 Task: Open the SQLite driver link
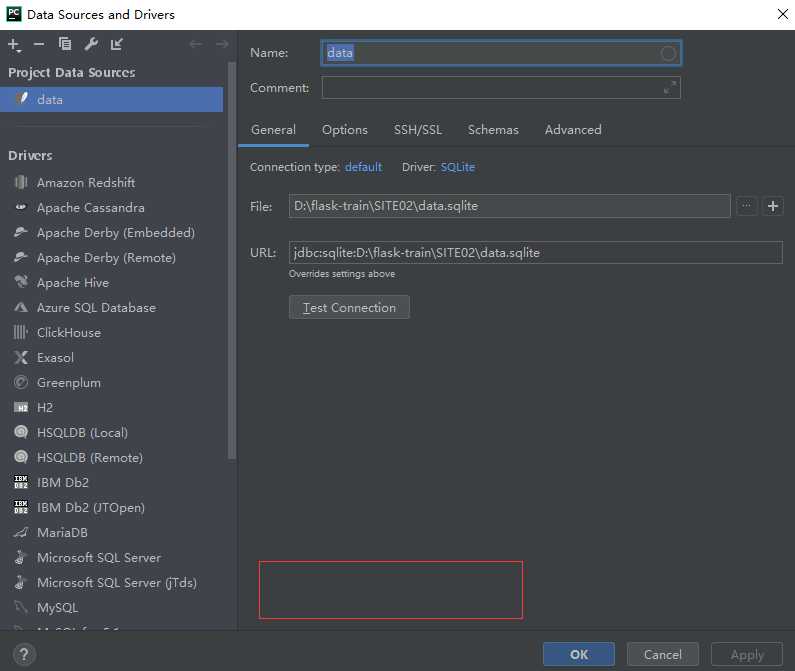[457, 167]
